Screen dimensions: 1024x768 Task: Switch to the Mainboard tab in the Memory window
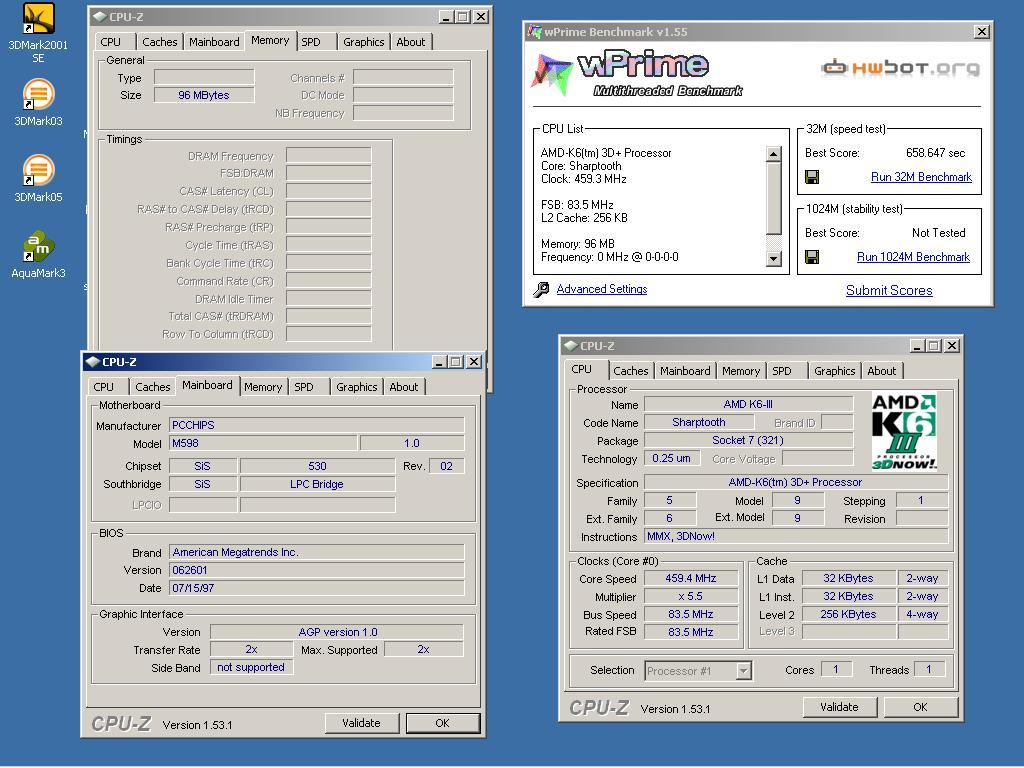214,42
